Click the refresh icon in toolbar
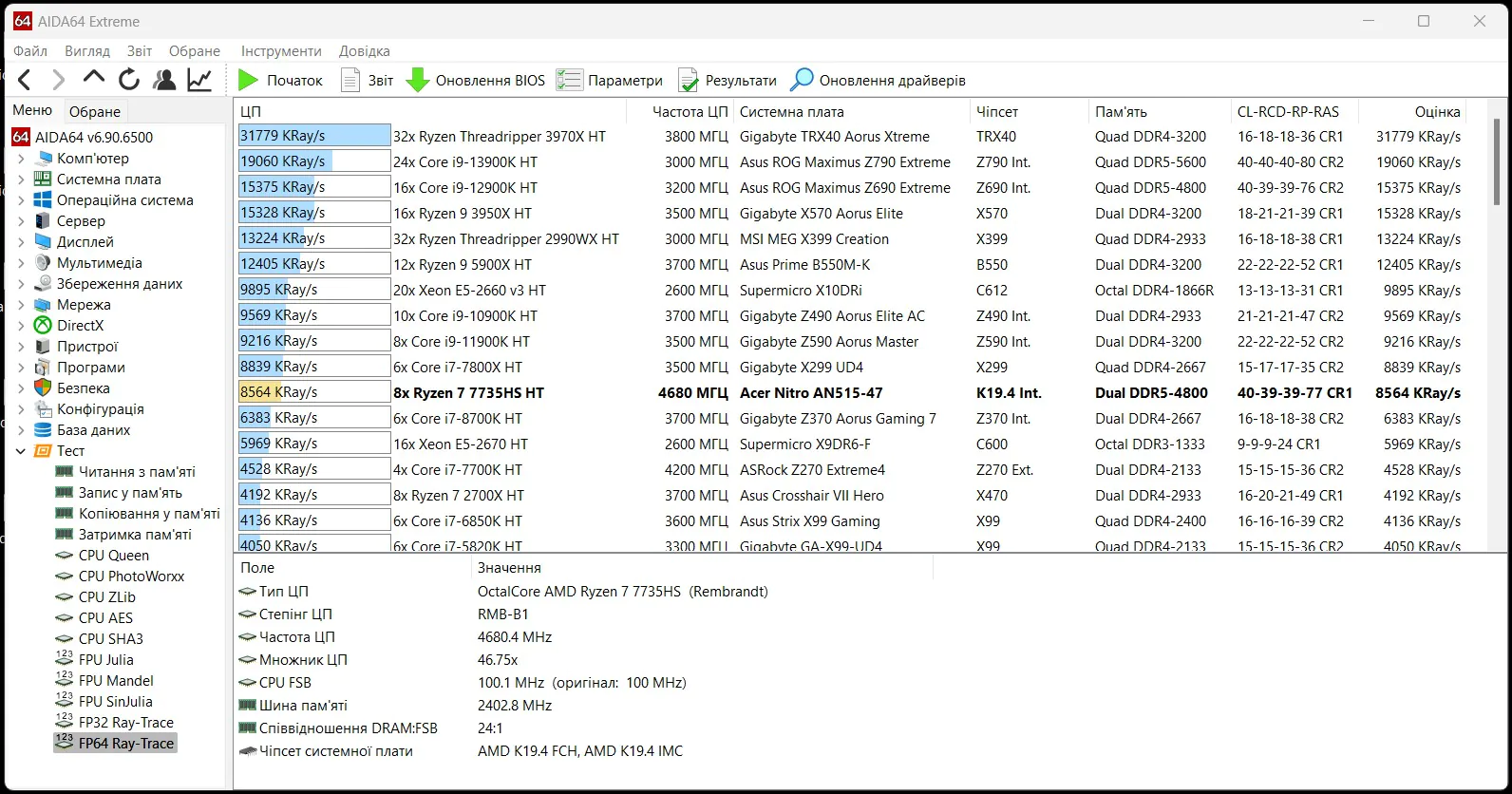 click(129, 80)
